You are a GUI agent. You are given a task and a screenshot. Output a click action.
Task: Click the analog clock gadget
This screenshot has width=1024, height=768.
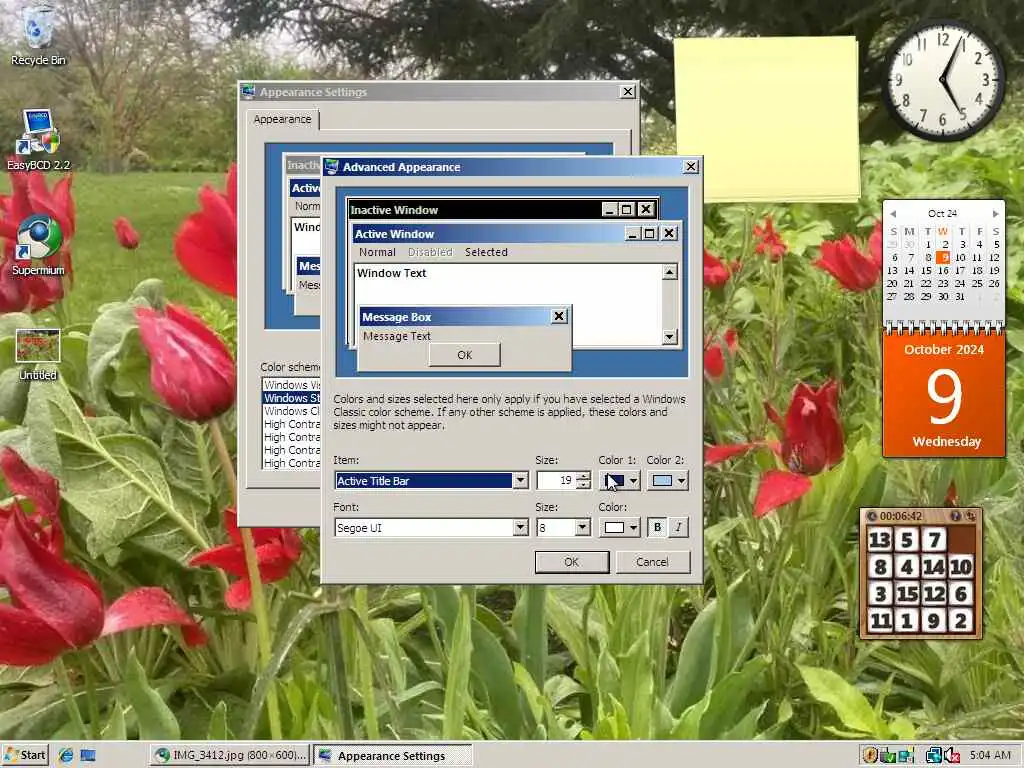(943, 80)
